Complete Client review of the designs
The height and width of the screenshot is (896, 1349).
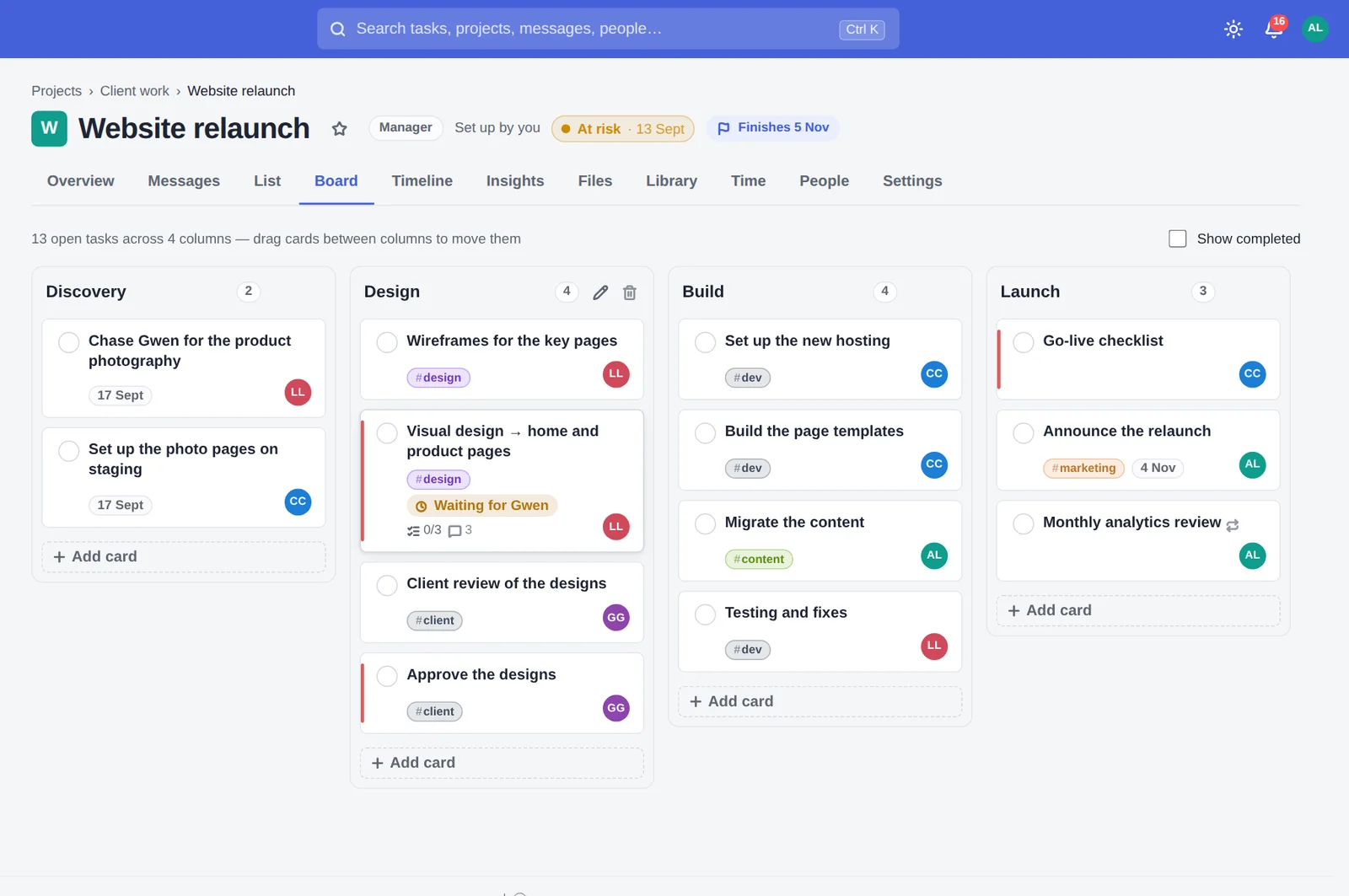click(387, 586)
